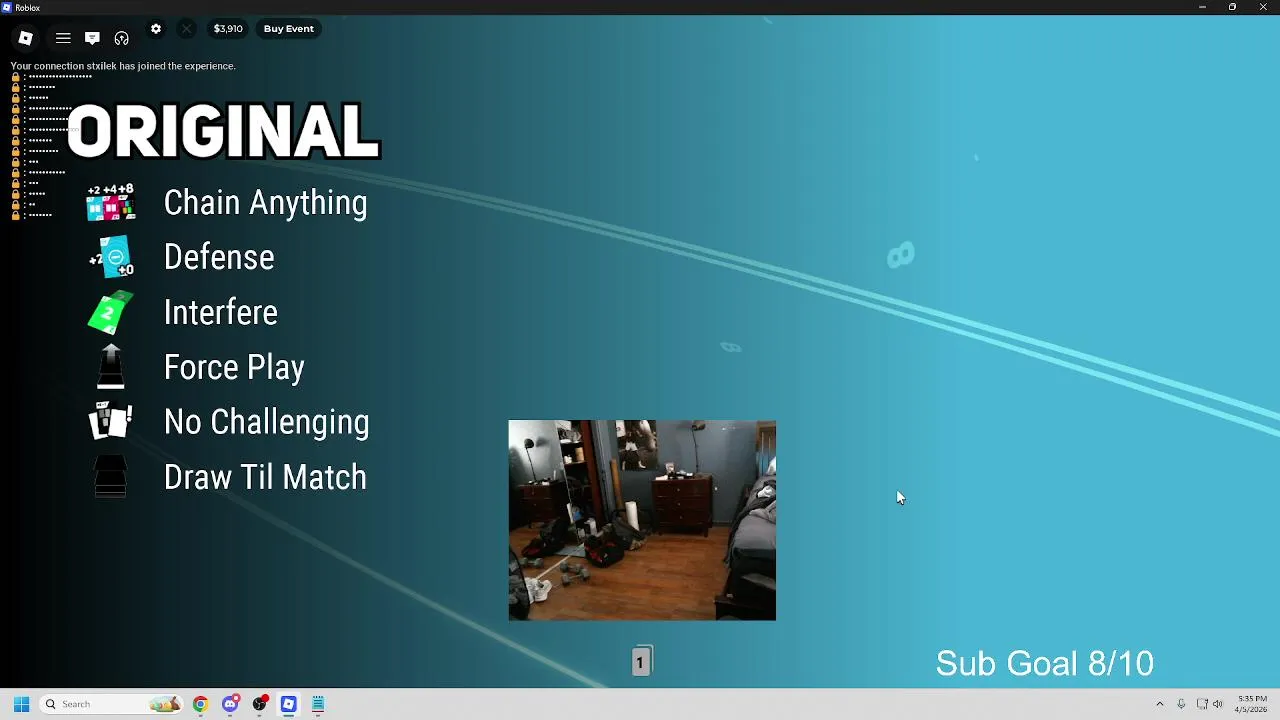Click the Interfere rule text

click(x=221, y=312)
